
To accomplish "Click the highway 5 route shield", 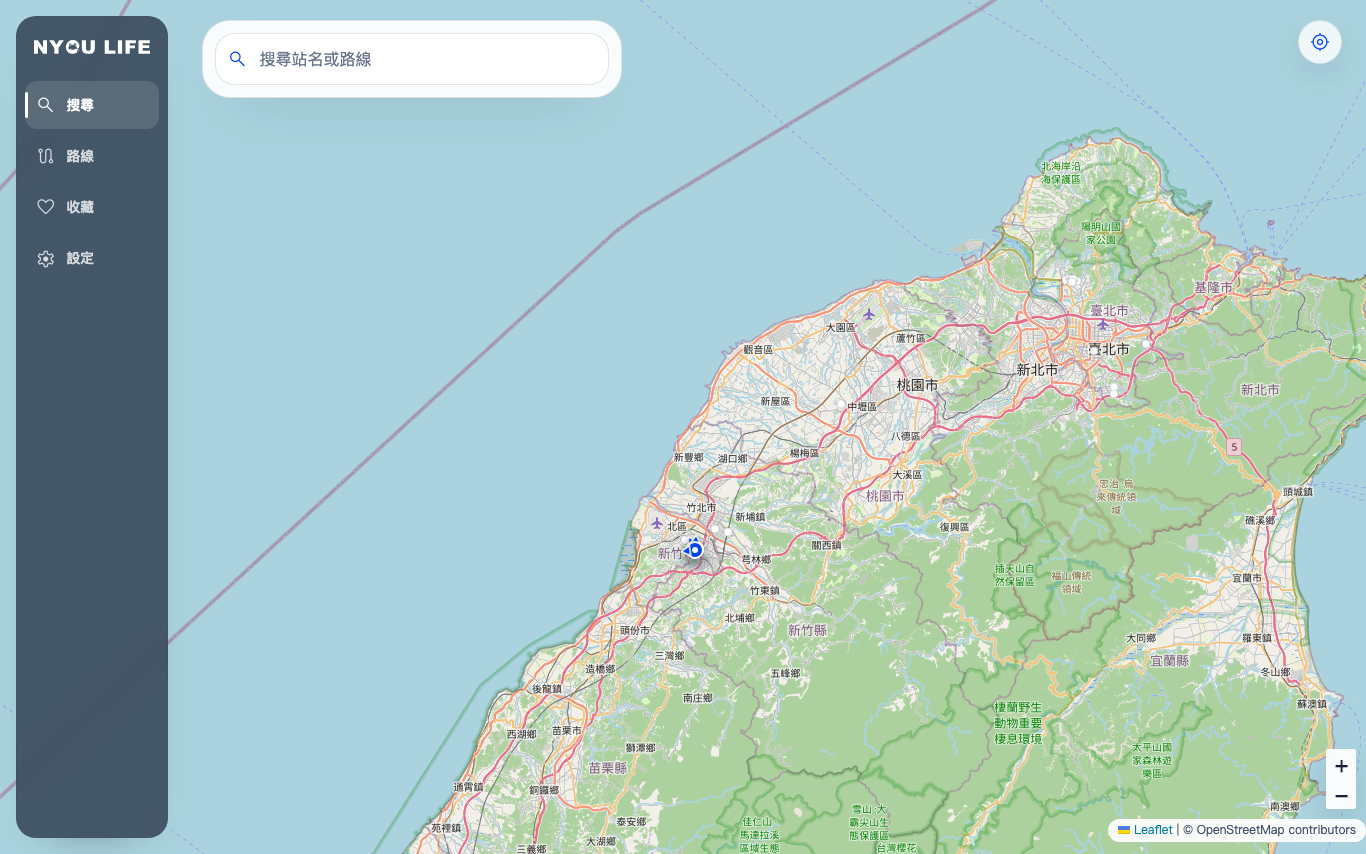I will pyautogui.click(x=1235, y=447).
